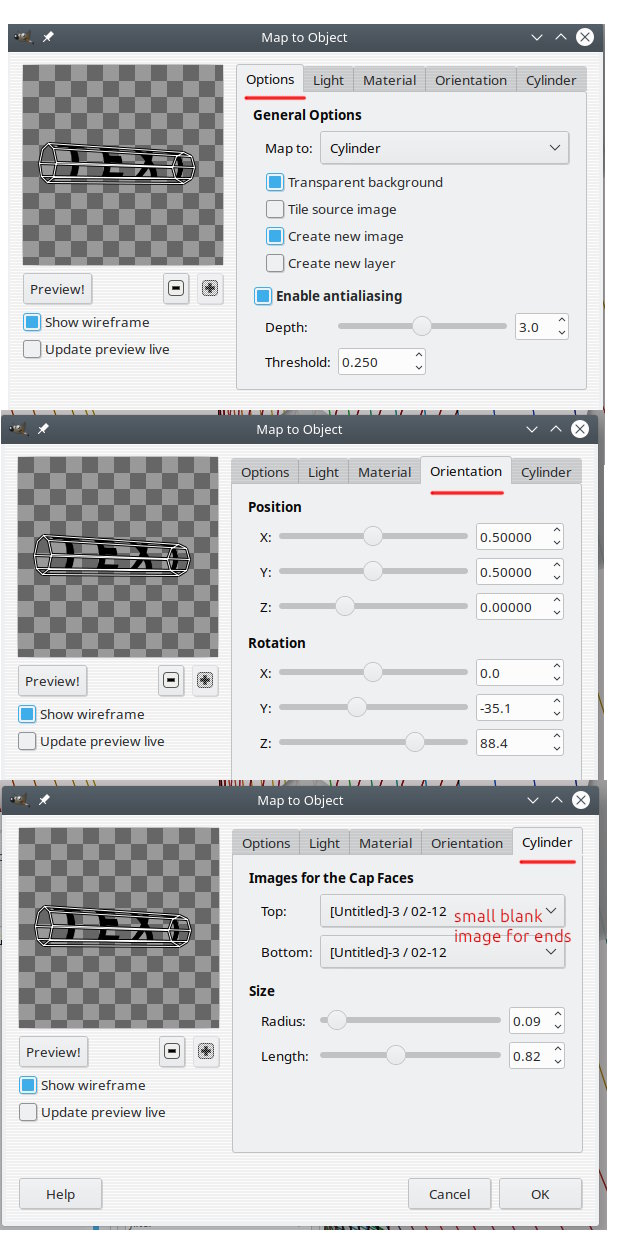Confirm with the OK button
The image size is (621, 1233).
pos(540,1194)
